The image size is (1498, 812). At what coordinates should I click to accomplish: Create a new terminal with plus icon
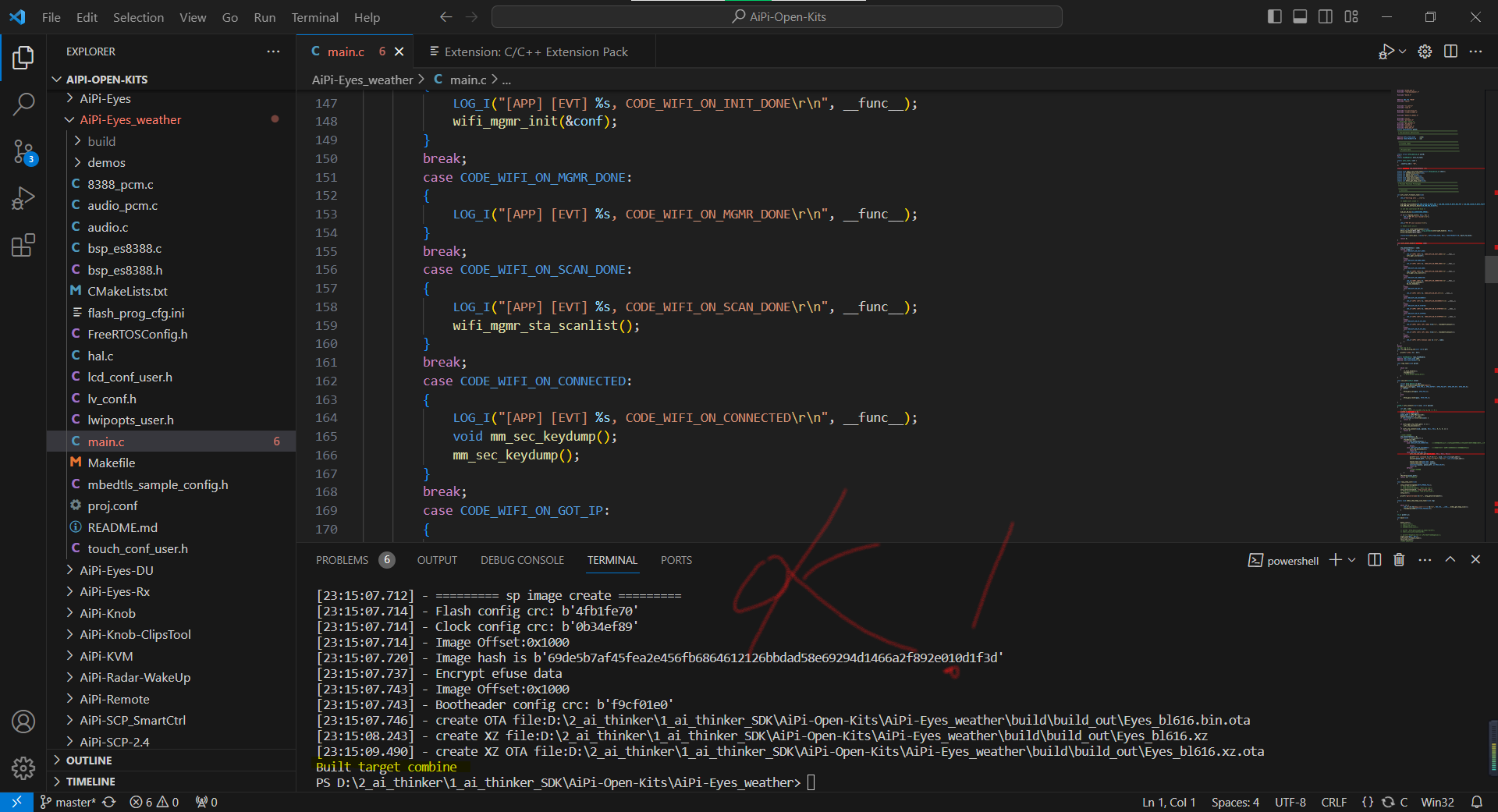tap(1336, 560)
